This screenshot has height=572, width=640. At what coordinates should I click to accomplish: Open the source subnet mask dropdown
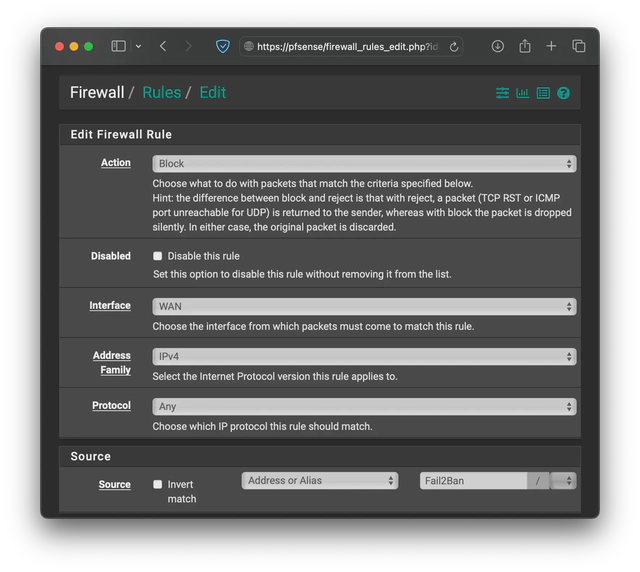pos(563,481)
